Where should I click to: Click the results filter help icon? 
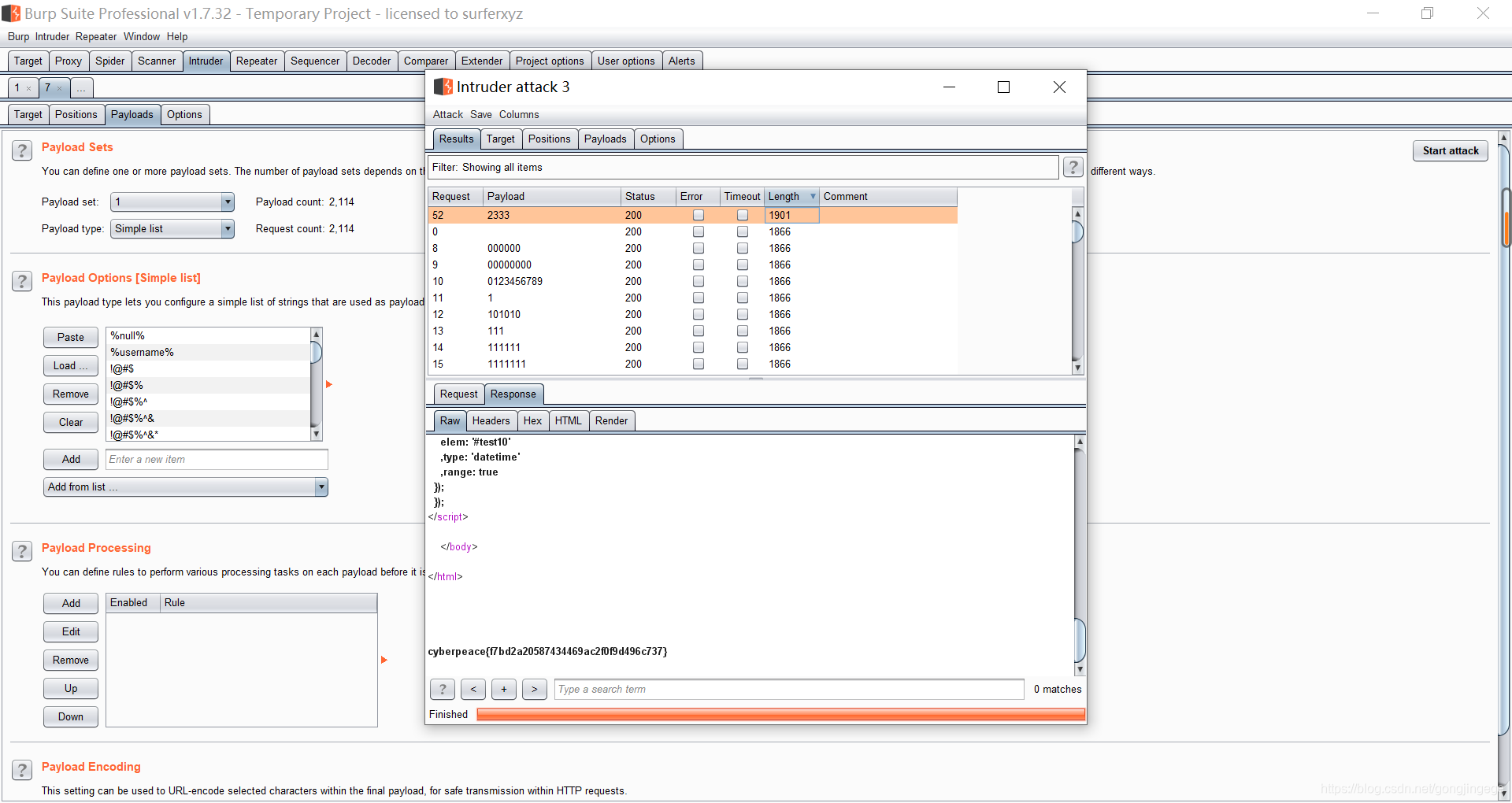coord(1073,167)
